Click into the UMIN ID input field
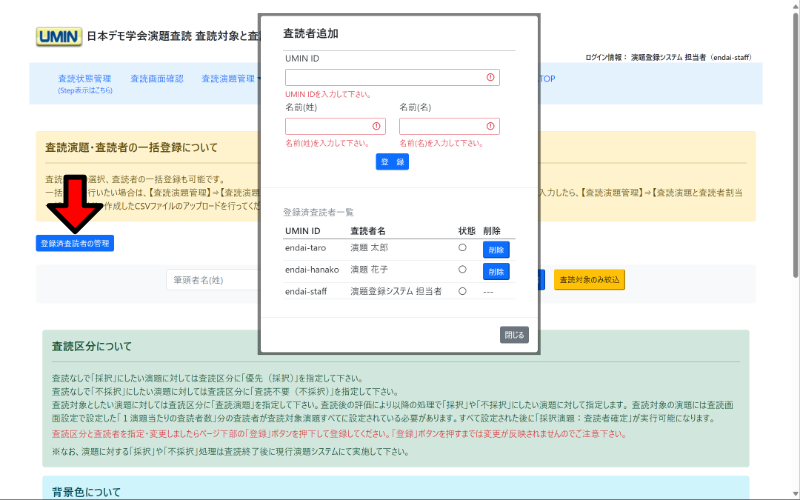The image size is (800, 500). (383, 77)
